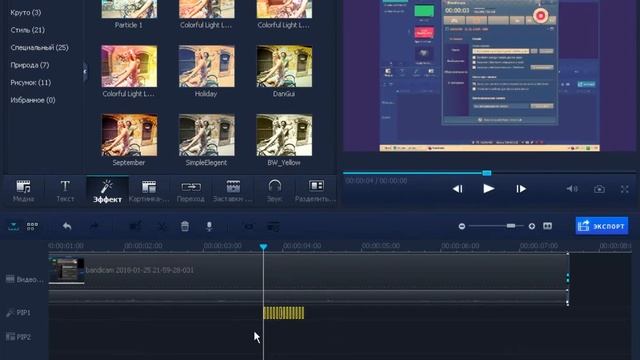640x360 pixels.
Task: Split clip with scissors icon
Action: click(162, 226)
